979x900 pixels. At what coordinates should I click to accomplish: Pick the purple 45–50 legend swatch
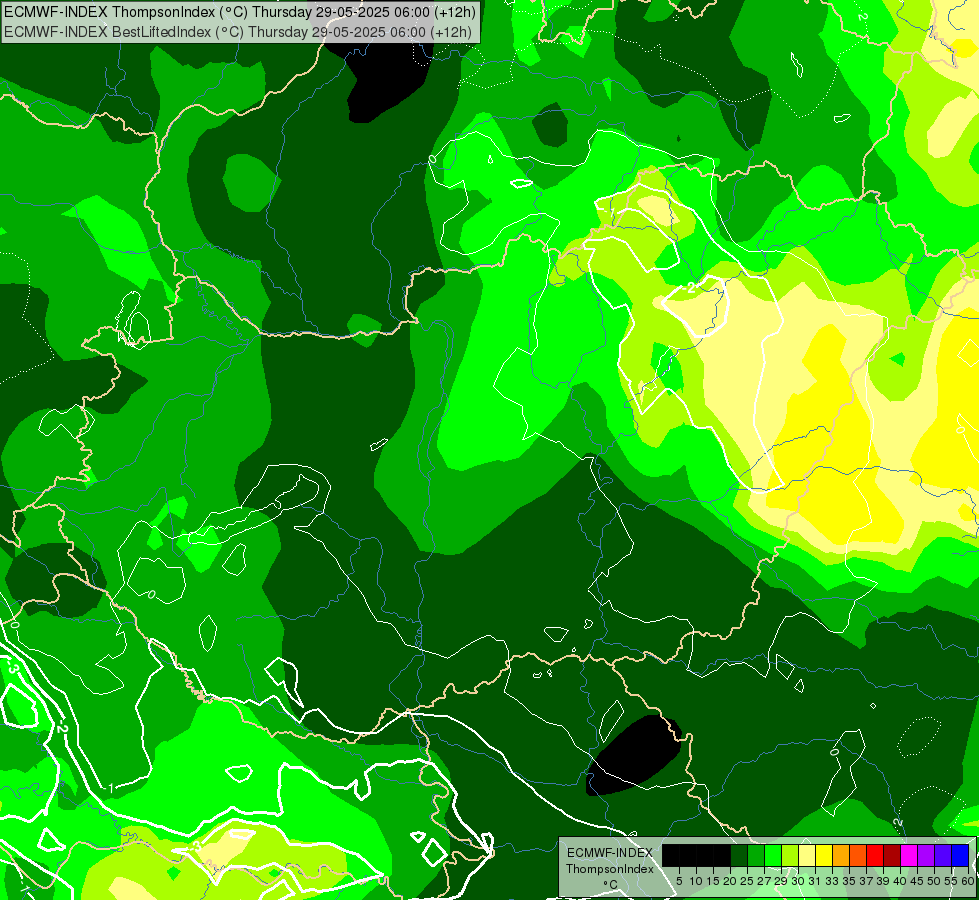(x=926, y=855)
